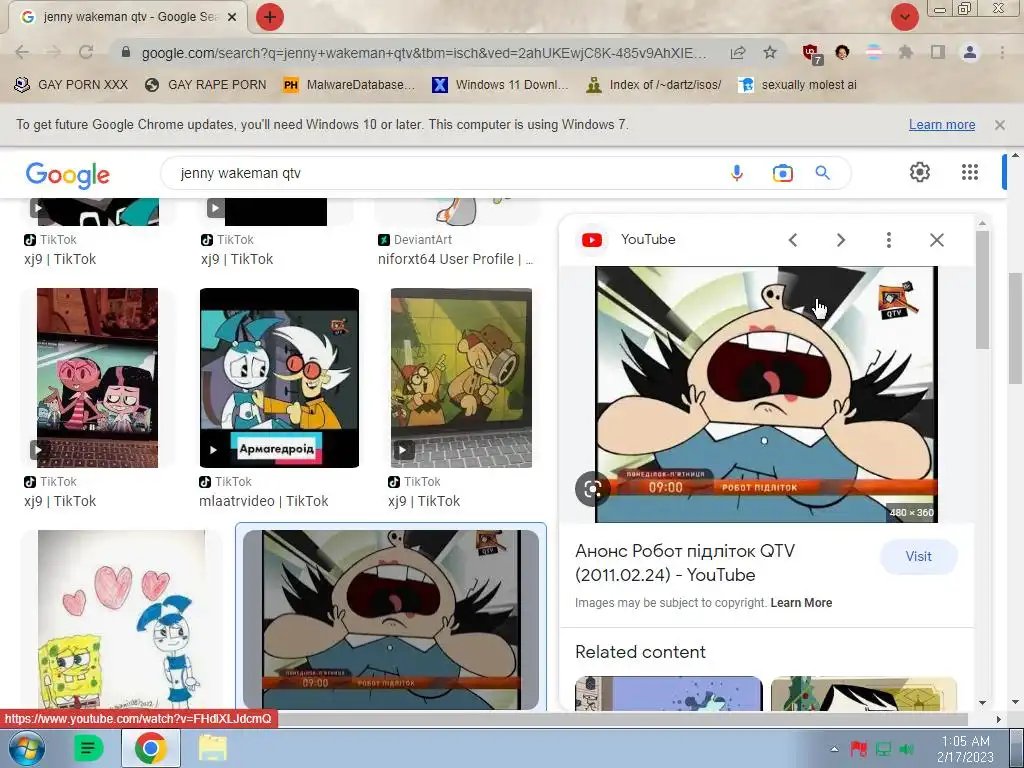The image size is (1024, 768).
Task: Focus the Google search box
Action: pos(444,173)
